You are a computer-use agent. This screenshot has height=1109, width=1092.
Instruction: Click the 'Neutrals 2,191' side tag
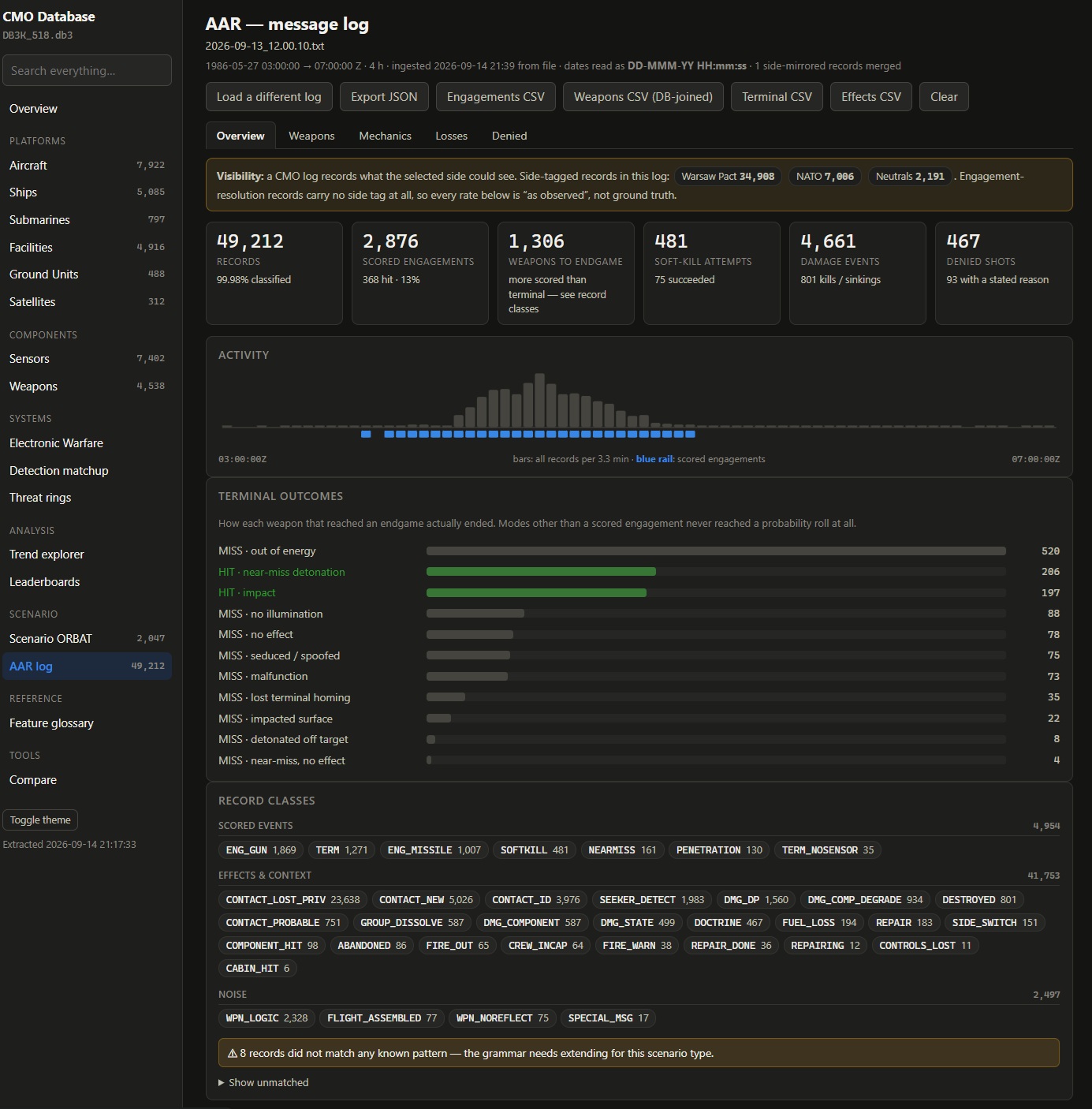pos(910,177)
